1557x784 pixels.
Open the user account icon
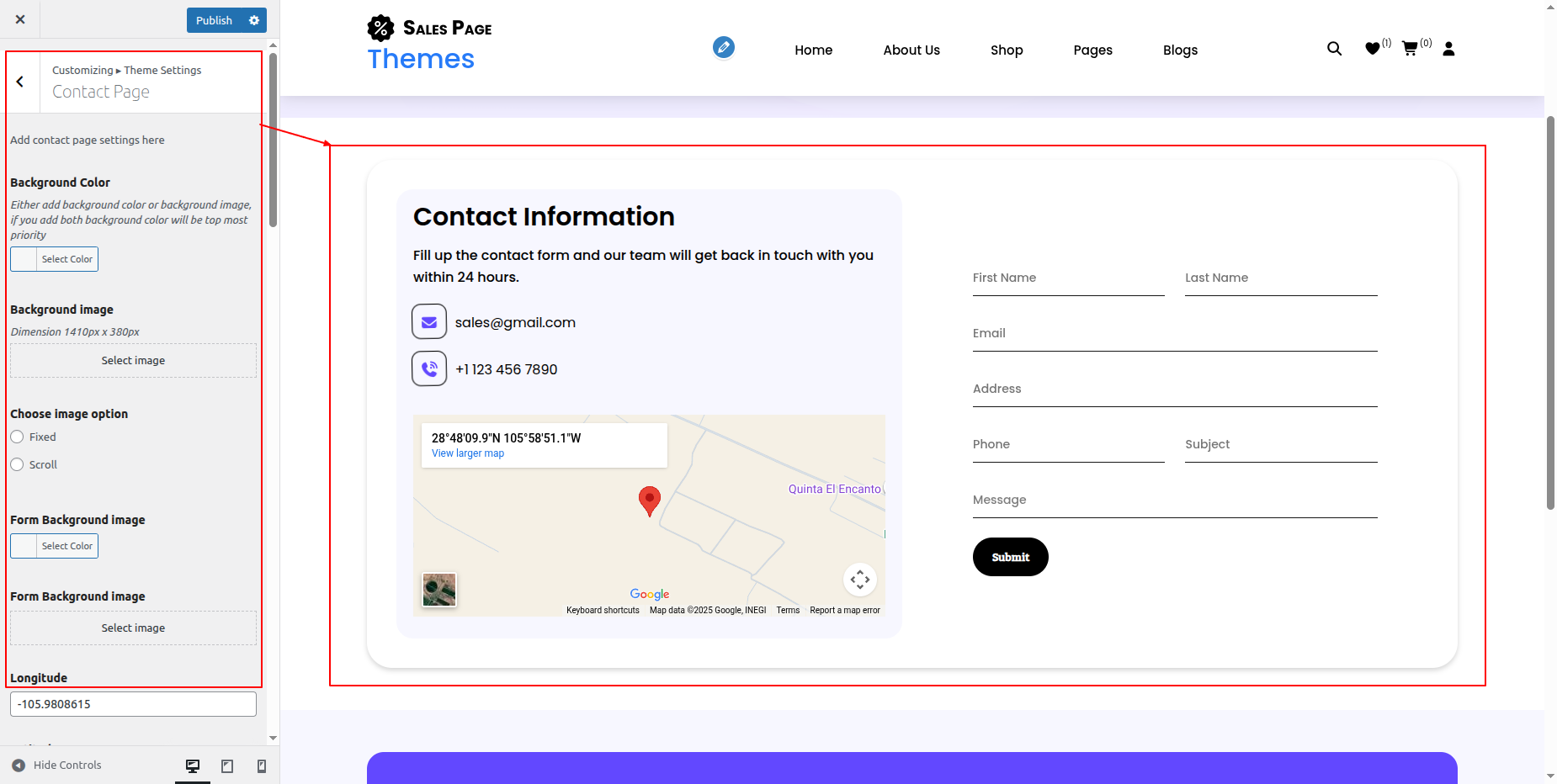1448,49
